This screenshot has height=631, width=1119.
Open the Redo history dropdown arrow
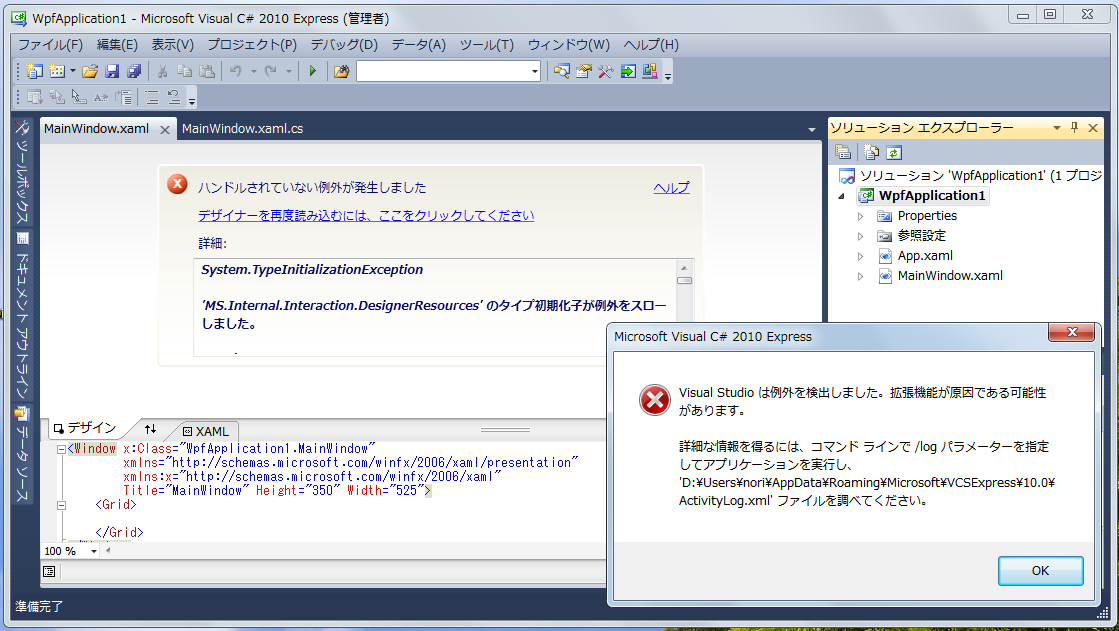(288, 71)
